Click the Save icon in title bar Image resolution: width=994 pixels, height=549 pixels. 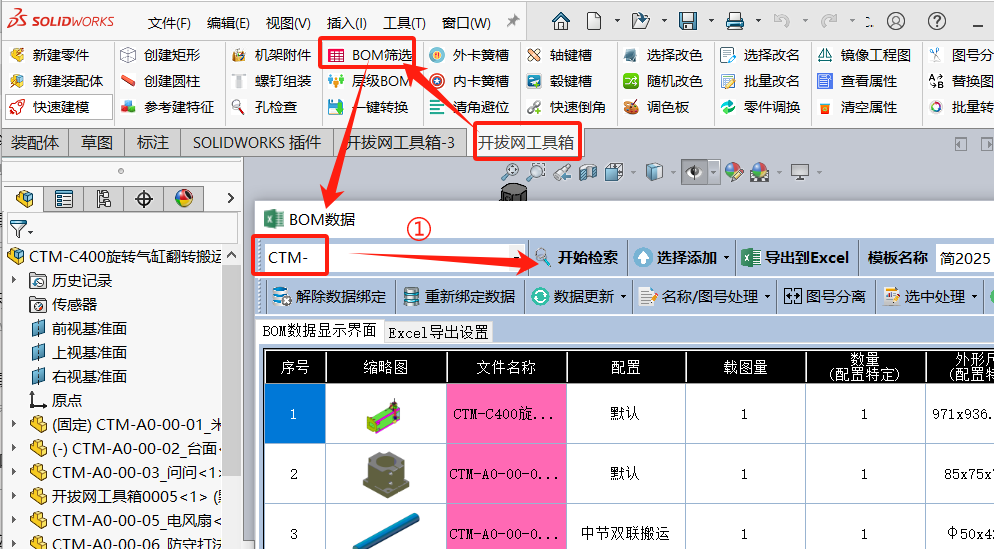coord(688,22)
